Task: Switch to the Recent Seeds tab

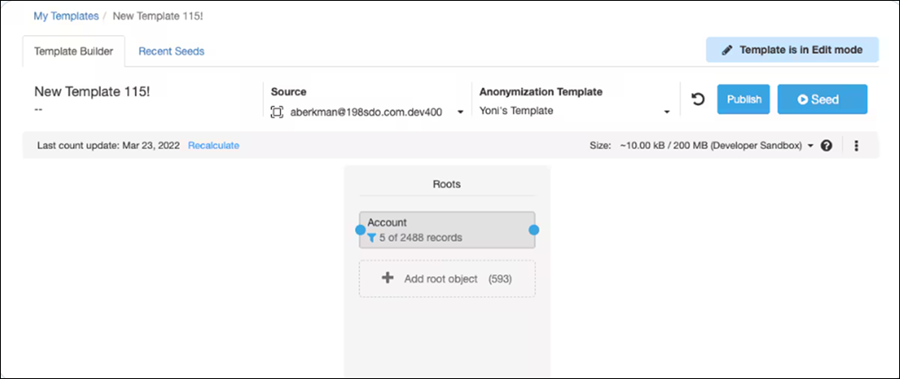Action: click(171, 51)
